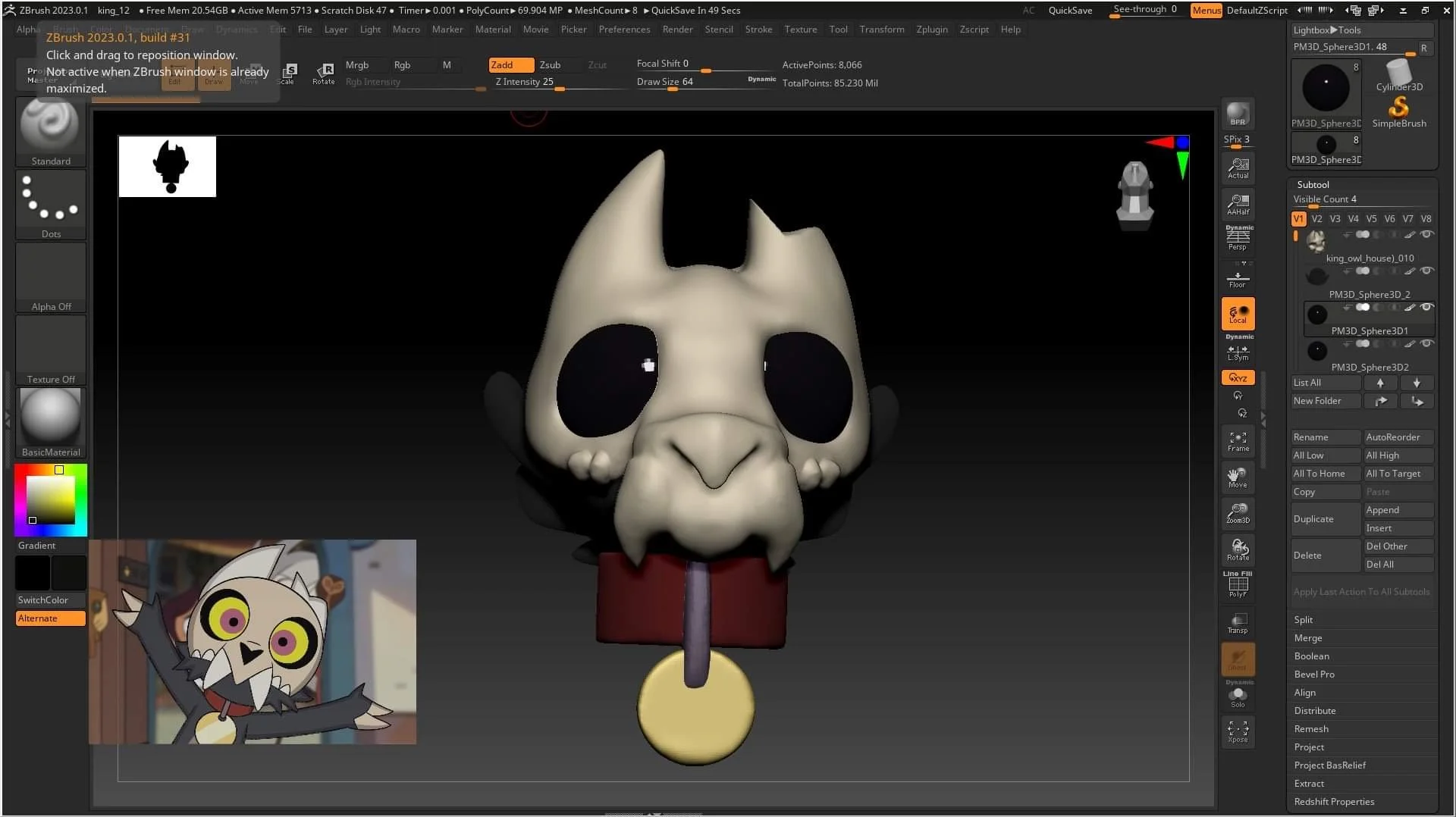Expand the Extract section
1456x817 pixels.
(1363, 784)
